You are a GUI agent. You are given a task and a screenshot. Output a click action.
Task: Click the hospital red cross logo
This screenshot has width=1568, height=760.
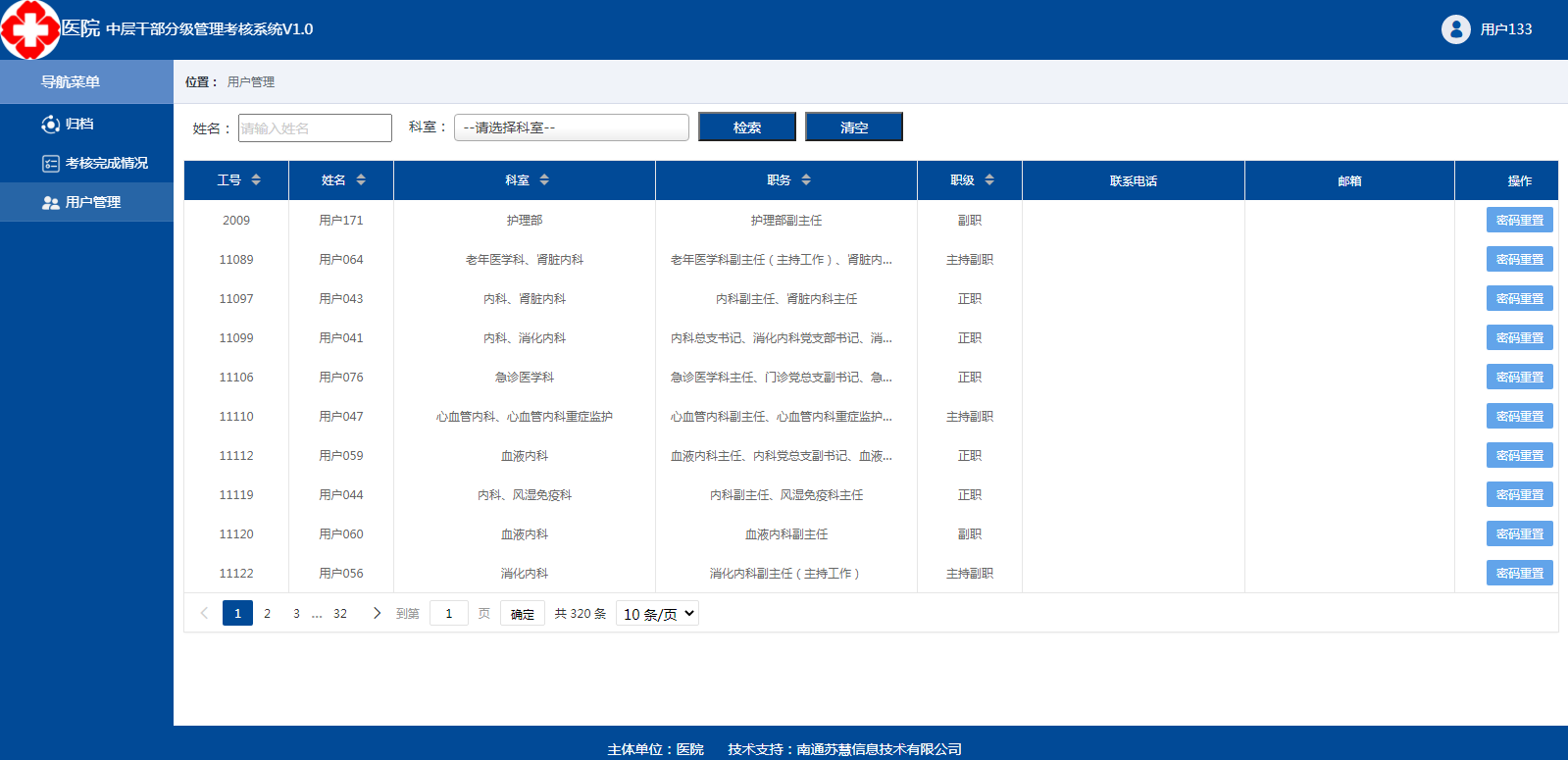(30, 29)
